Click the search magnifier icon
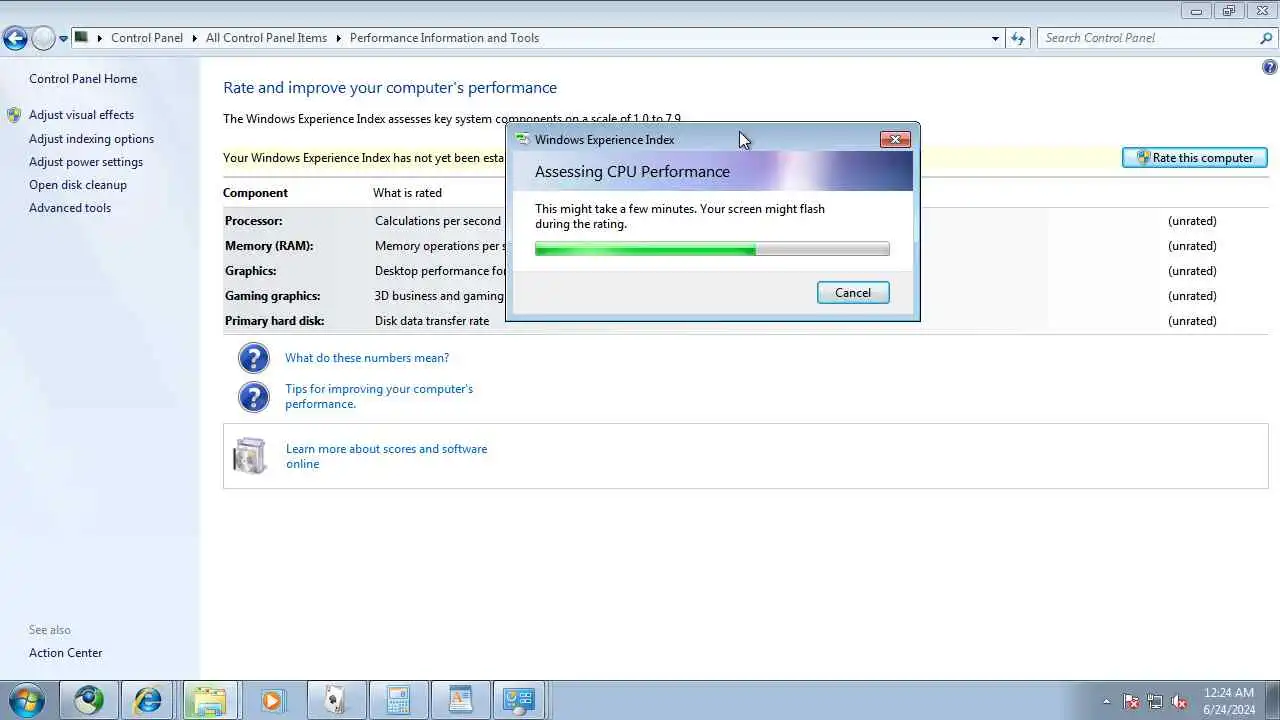 [x=1266, y=38]
